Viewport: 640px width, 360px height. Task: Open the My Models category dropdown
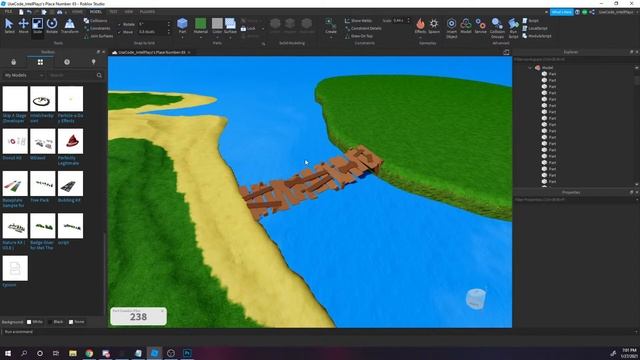(x=23, y=76)
